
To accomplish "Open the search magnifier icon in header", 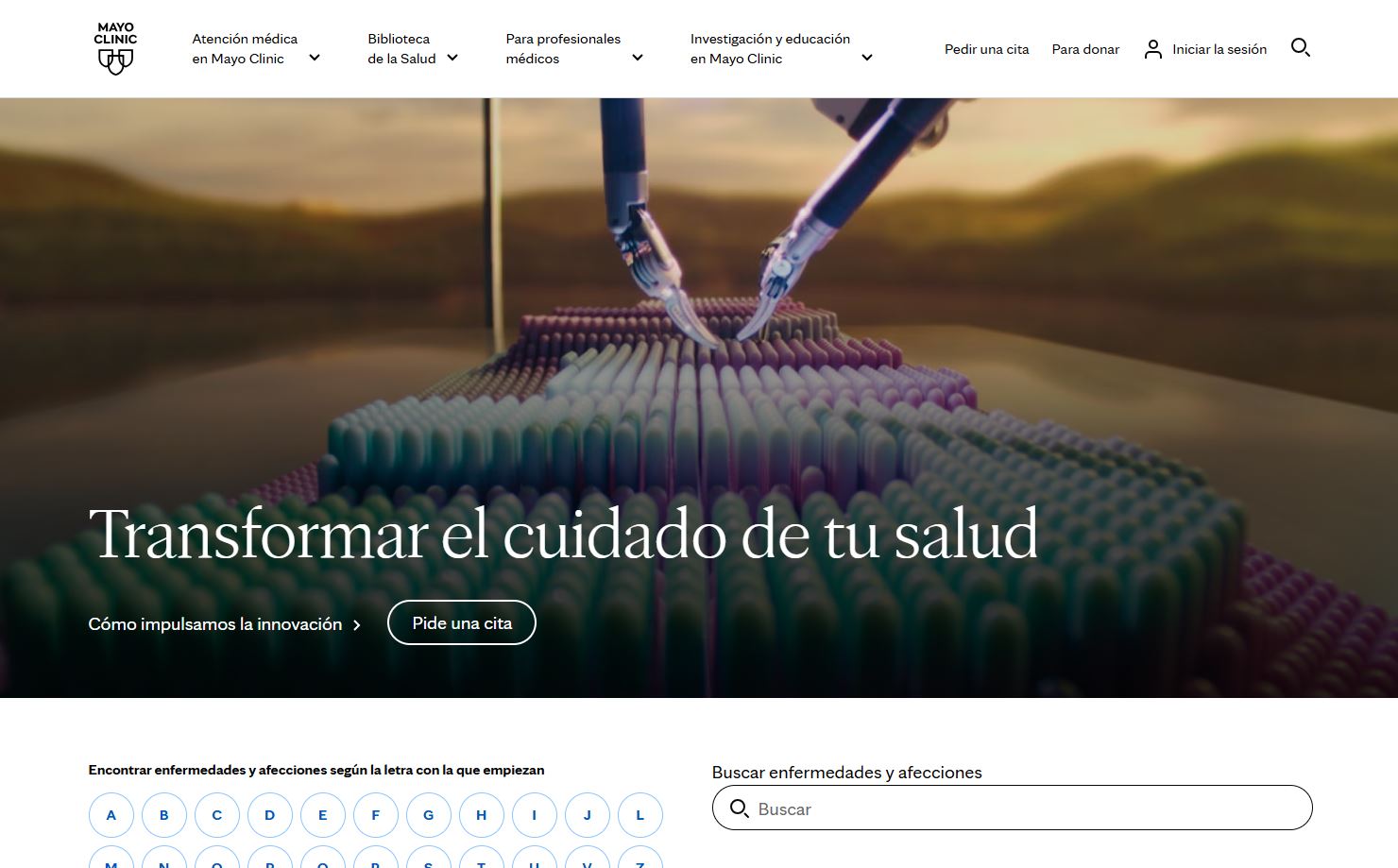I will click(x=1300, y=48).
